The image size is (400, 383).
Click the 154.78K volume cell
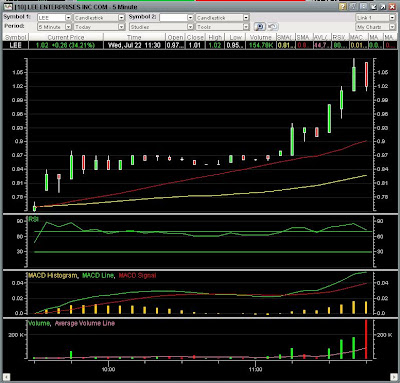[x=261, y=45]
